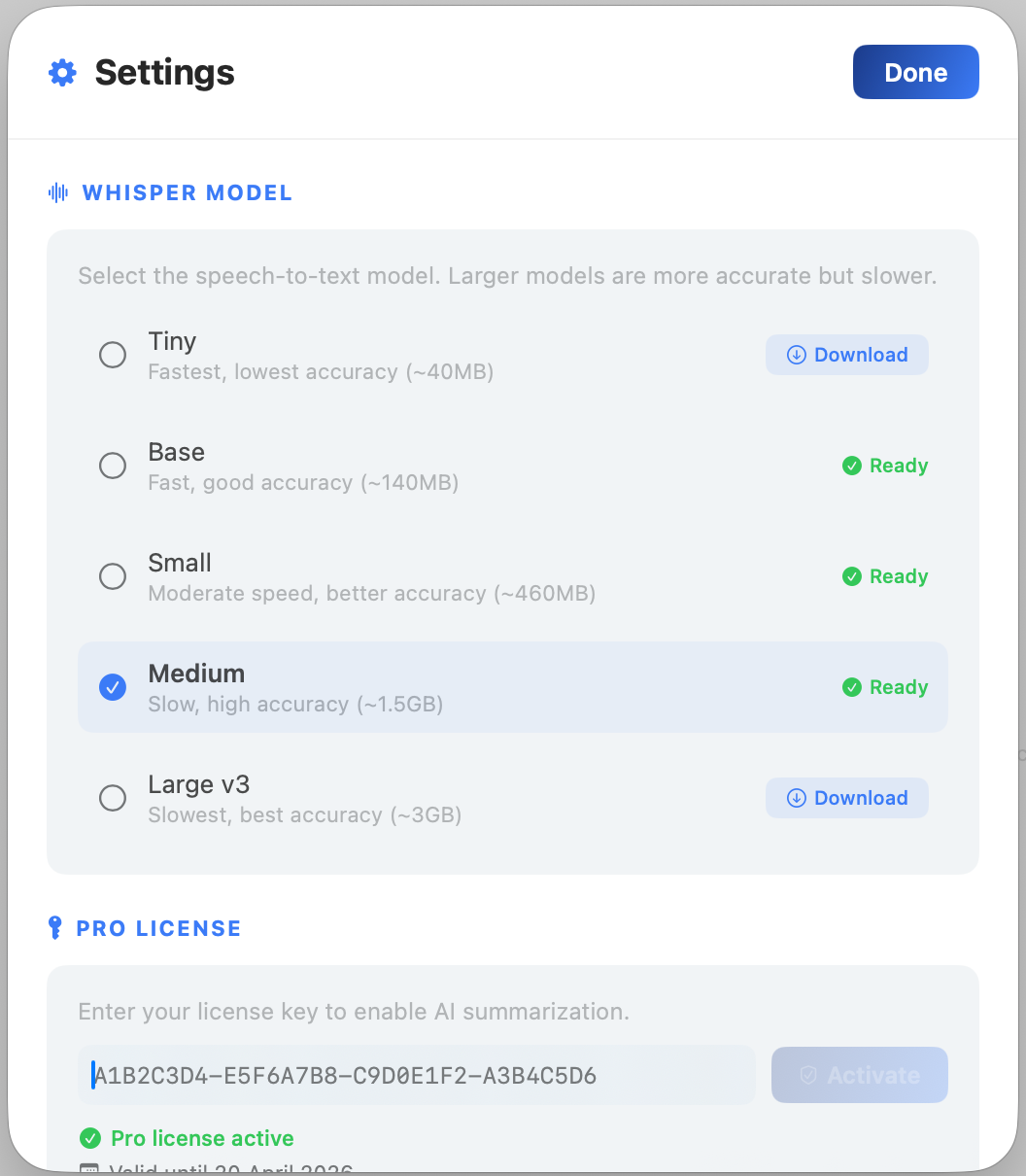Click into the license key field
The height and width of the screenshot is (1176, 1026).
point(416,1075)
